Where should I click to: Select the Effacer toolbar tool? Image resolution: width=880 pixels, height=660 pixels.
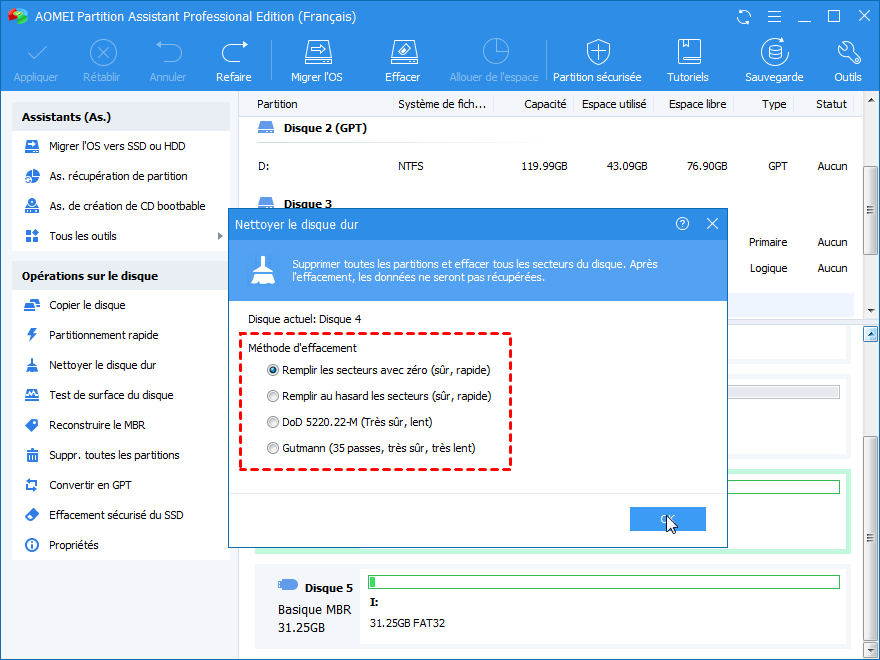[402, 61]
